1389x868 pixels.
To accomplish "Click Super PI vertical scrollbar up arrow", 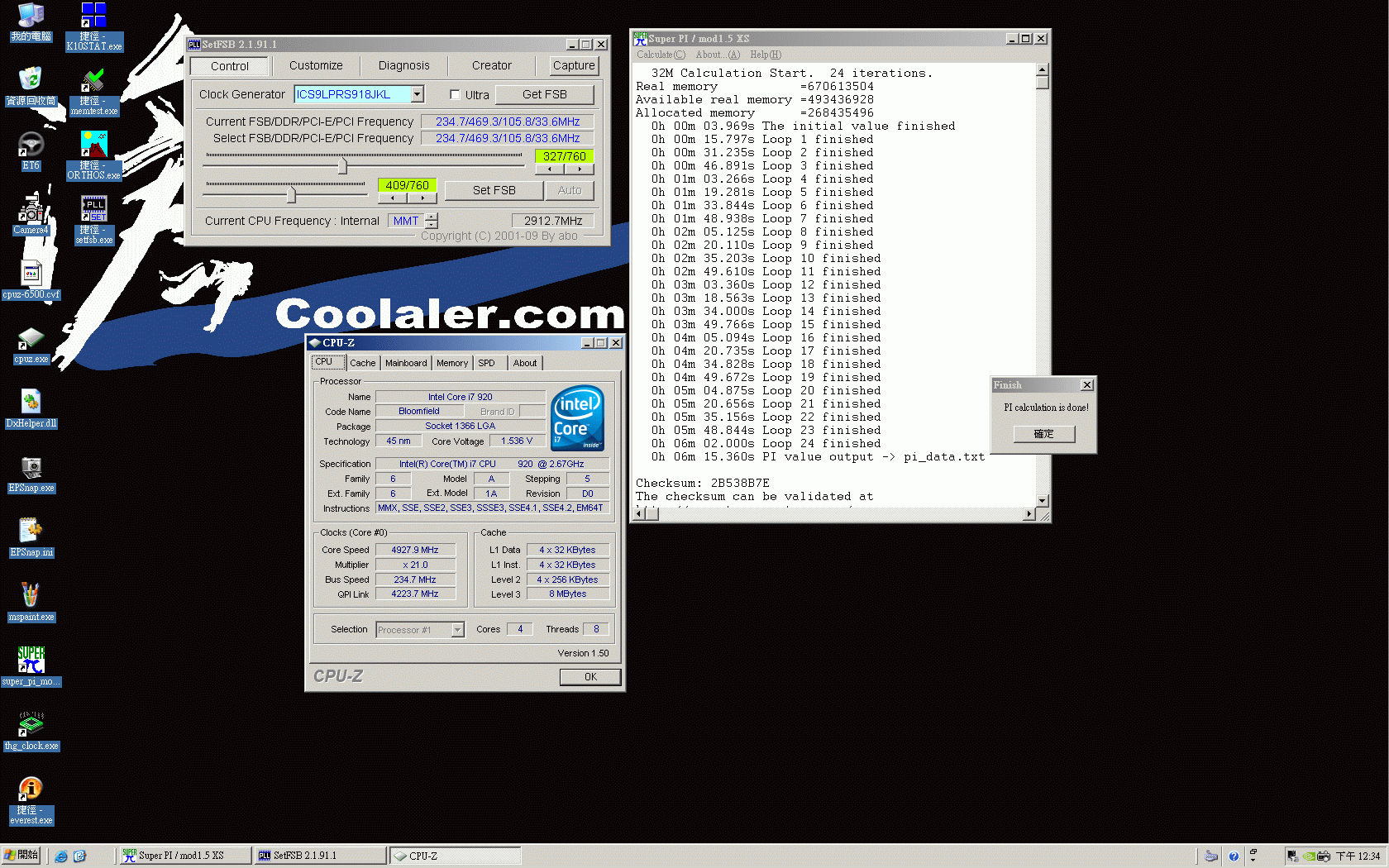I will (1043, 69).
